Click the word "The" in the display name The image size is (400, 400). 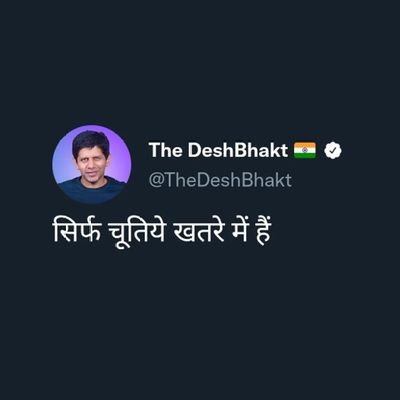[x=165, y=150]
